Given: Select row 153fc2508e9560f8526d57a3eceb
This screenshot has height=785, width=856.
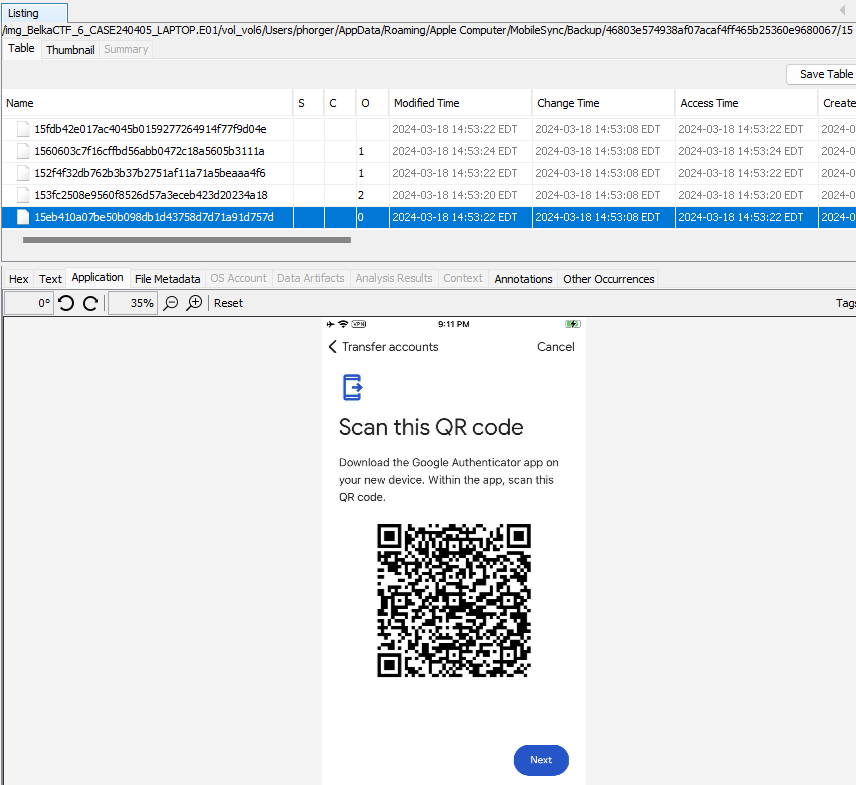Looking at the screenshot, I should click(x=428, y=195).
